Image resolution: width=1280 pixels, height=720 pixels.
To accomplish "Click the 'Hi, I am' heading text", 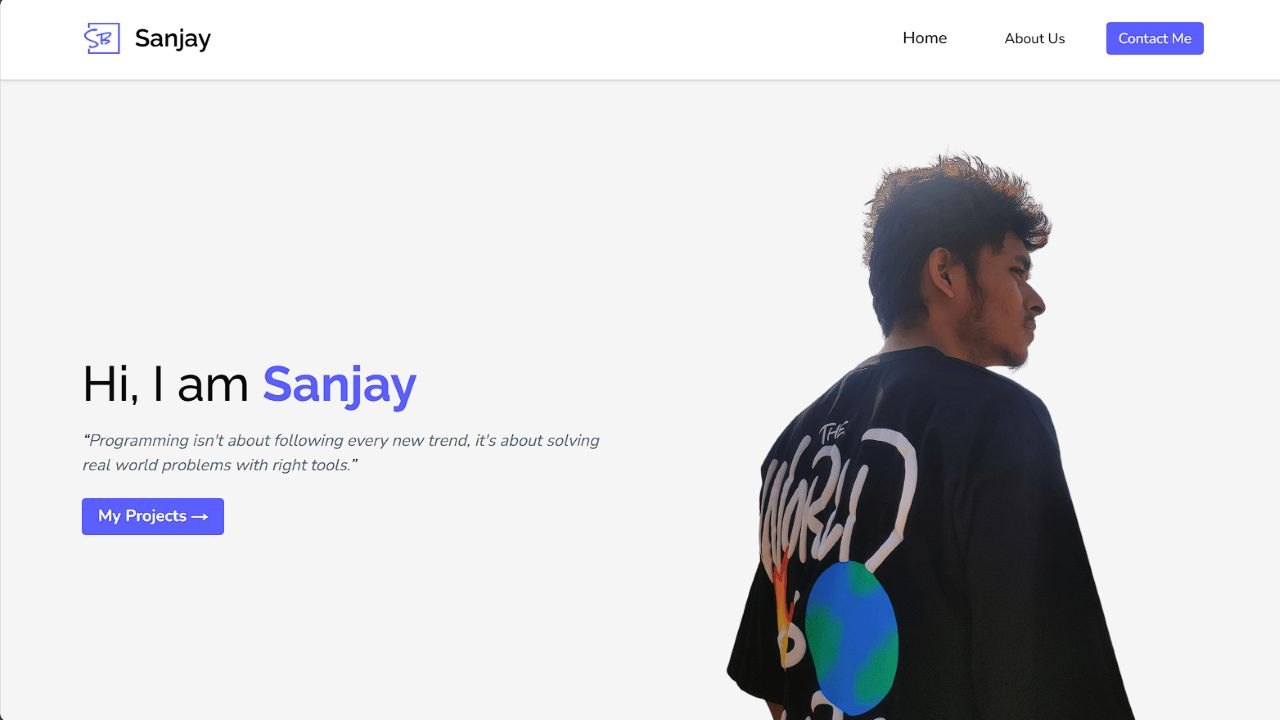I will [166, 385].
